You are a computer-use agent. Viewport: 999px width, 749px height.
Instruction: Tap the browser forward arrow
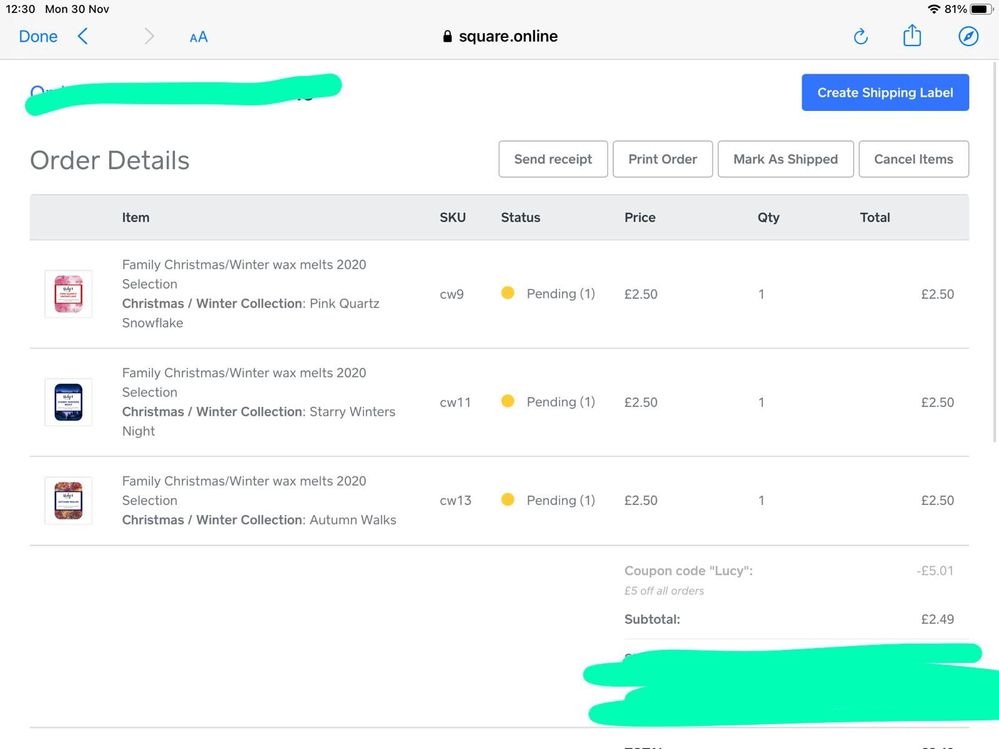(x=149, y=37)
